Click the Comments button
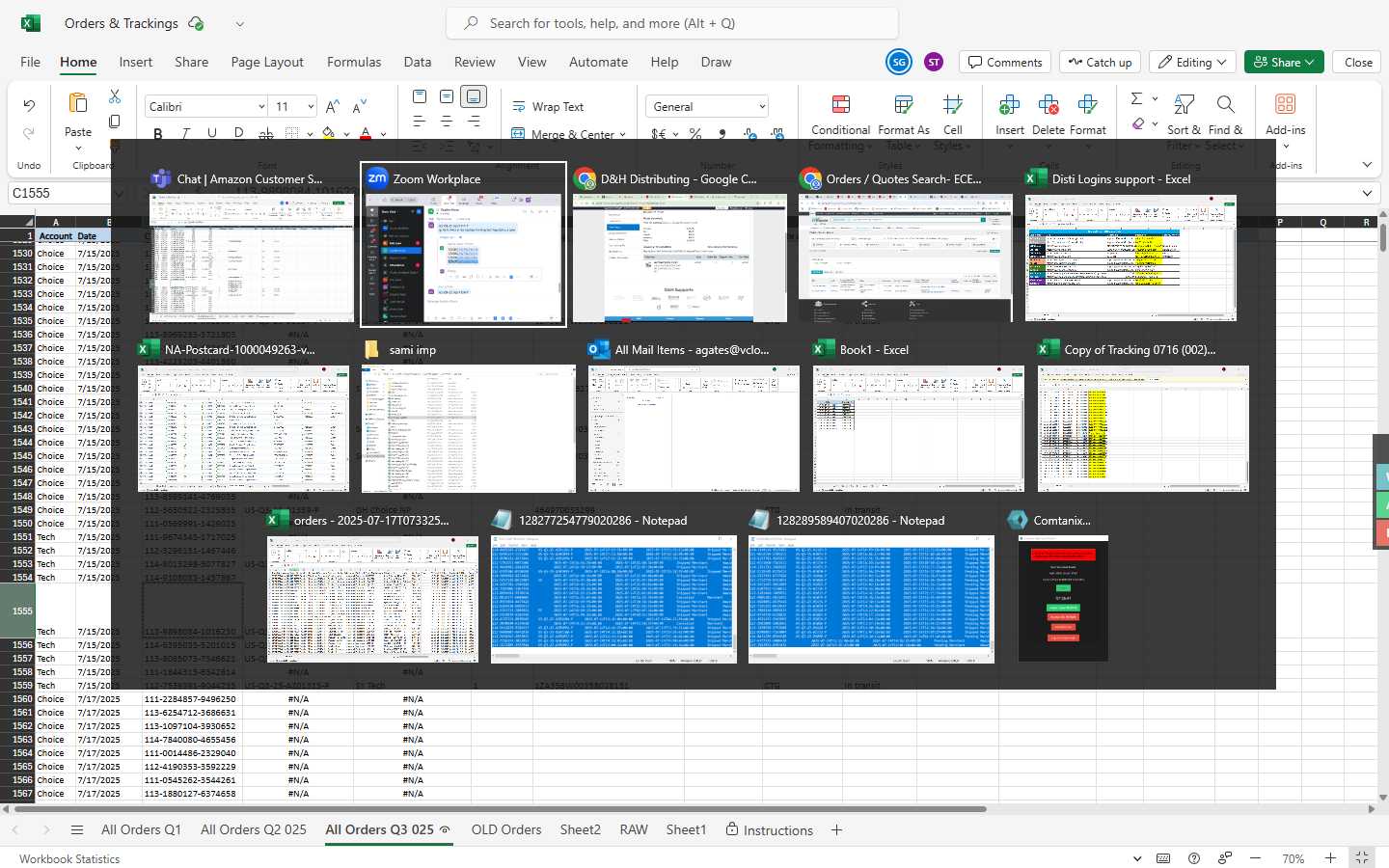The width and height of the screenshot is (1389, 868). click(1005, 62)
